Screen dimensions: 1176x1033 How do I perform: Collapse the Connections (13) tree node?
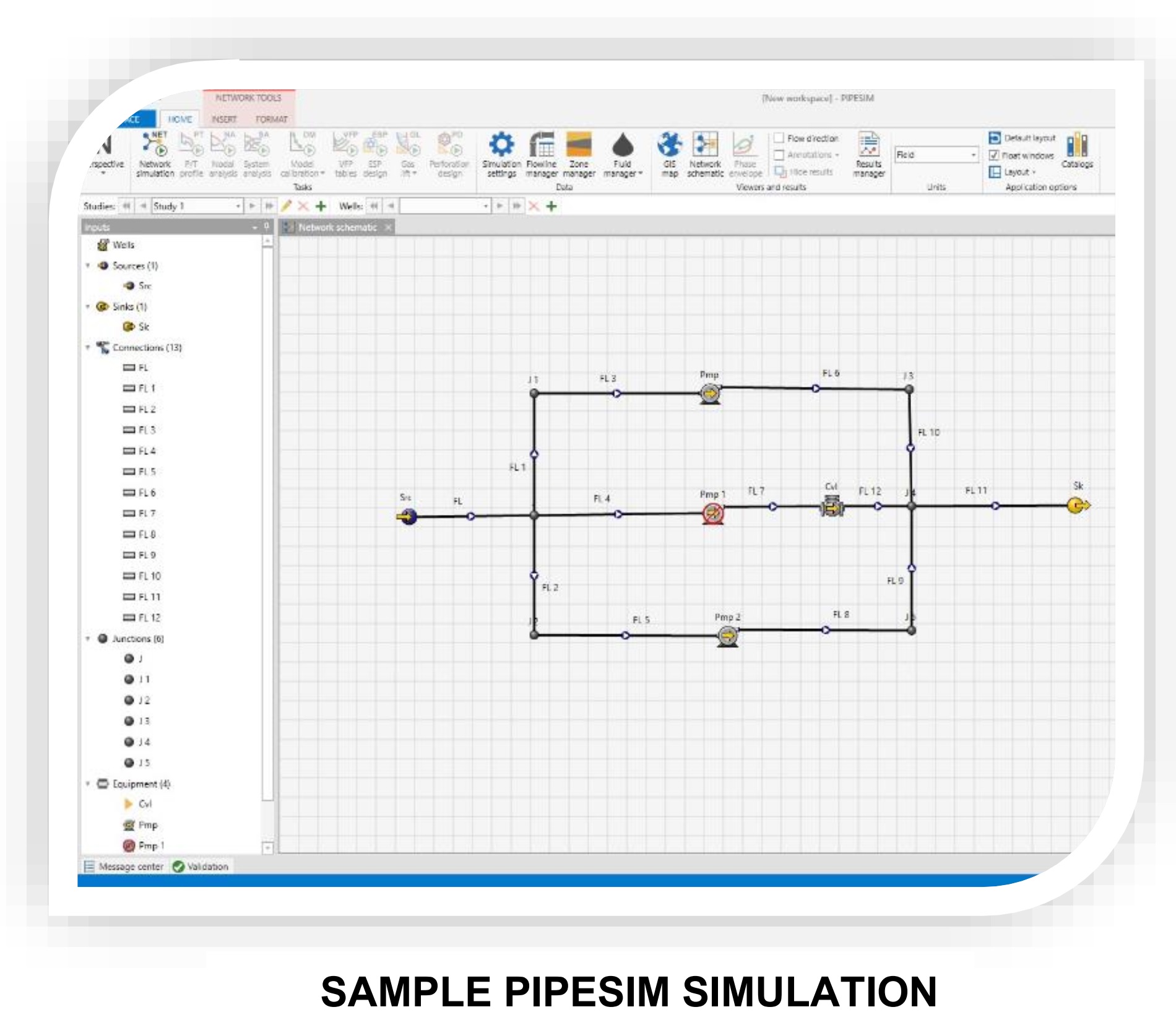tap(88, 348)
